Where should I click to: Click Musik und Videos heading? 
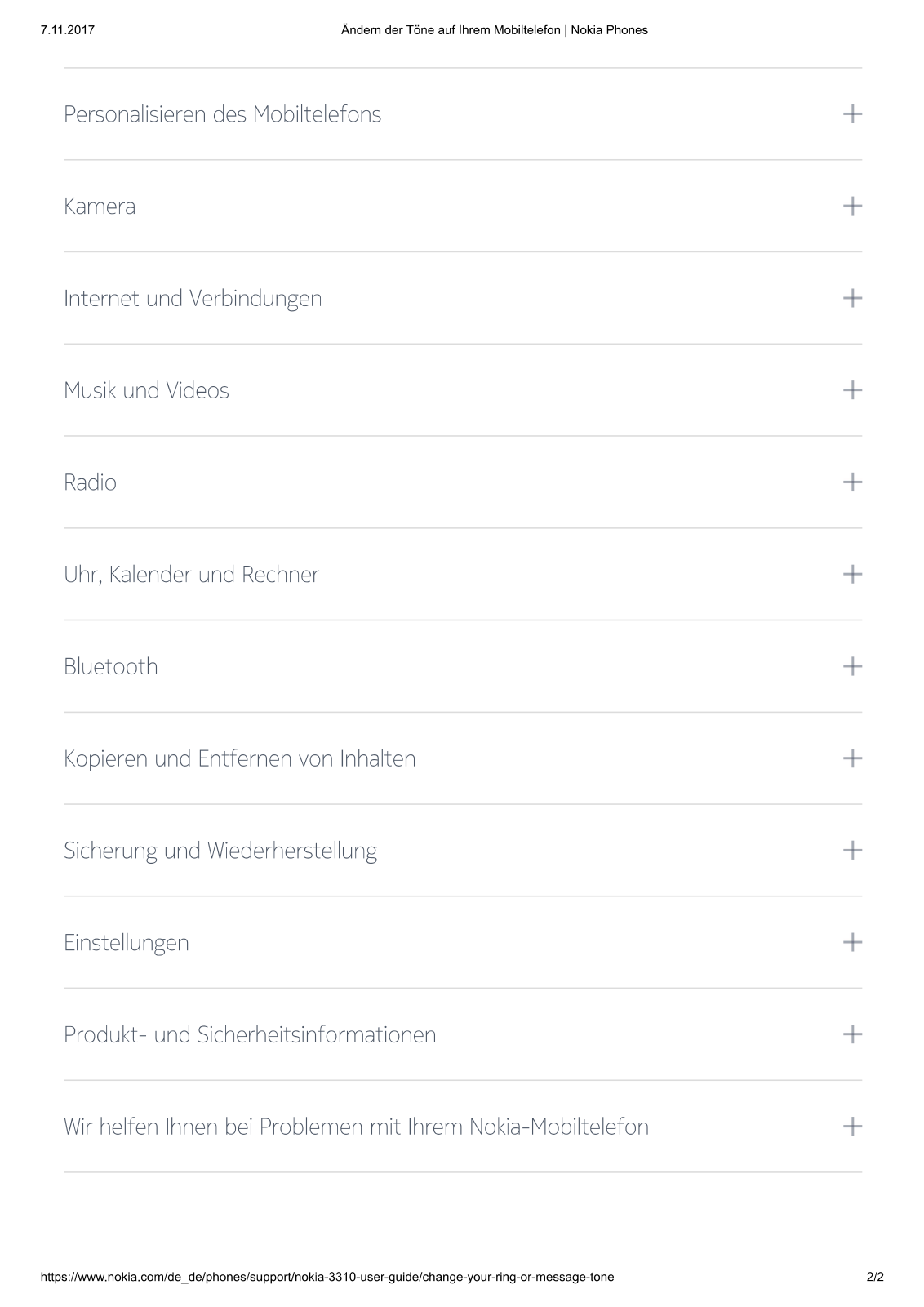[146, 391]
